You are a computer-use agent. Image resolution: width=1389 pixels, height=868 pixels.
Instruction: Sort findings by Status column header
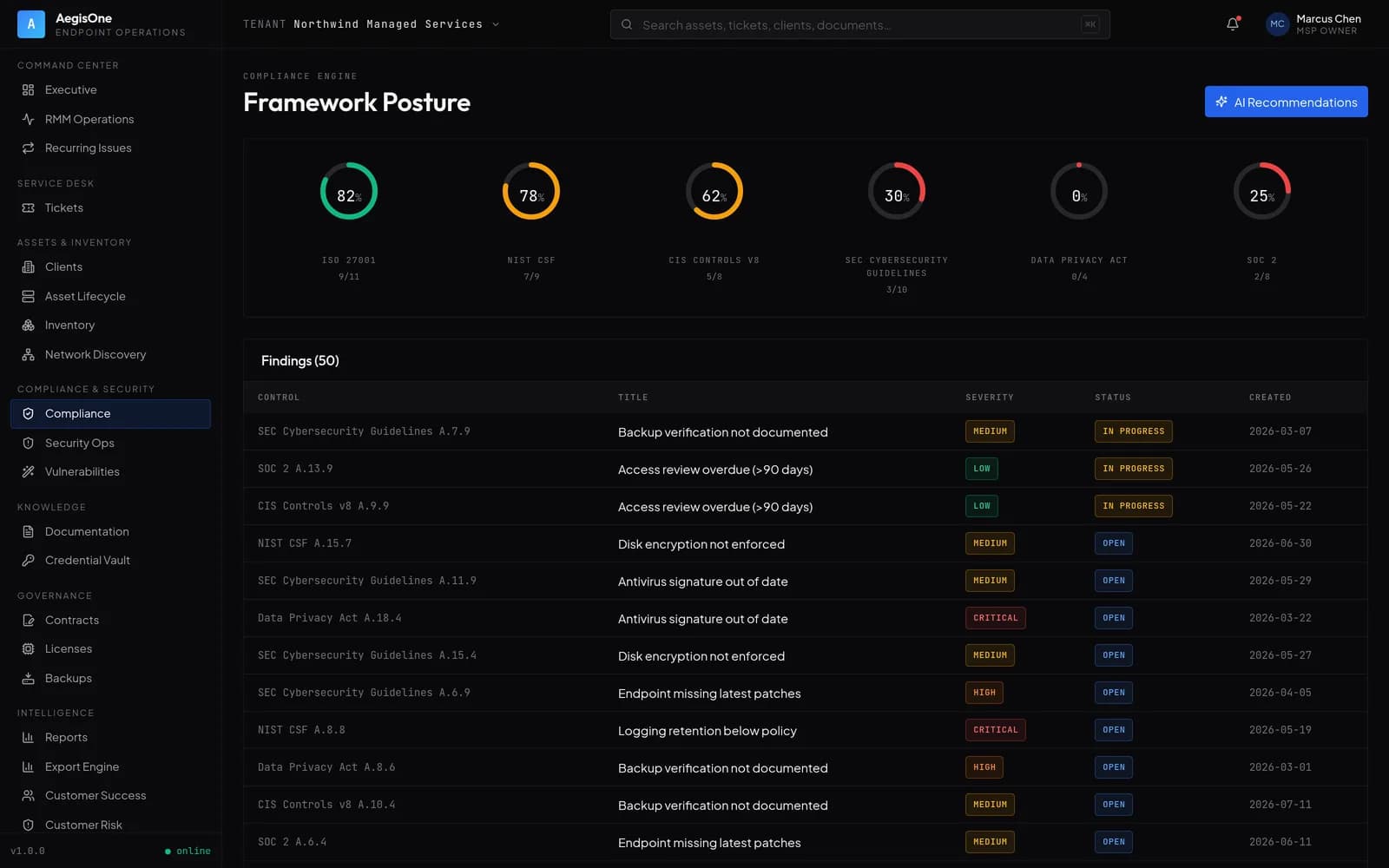coord(1113,398)
